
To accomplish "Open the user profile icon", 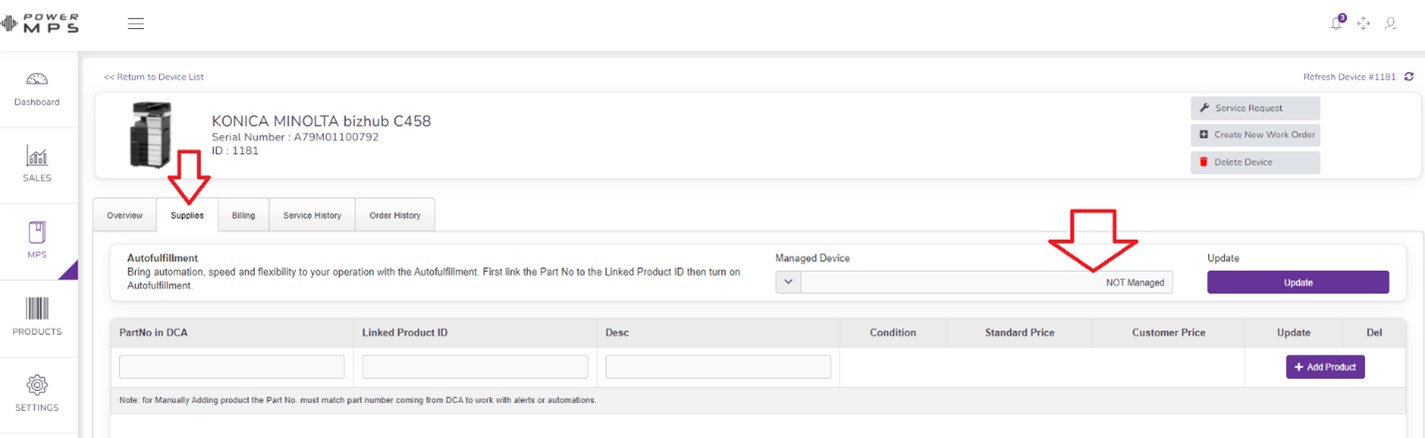I will pyautogui.click(x=1390, y=24).
